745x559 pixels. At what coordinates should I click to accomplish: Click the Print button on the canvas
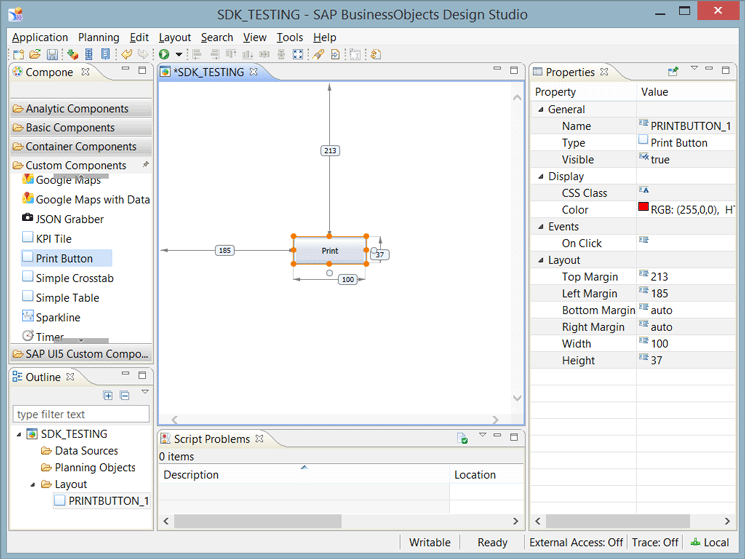click(330, 250)
